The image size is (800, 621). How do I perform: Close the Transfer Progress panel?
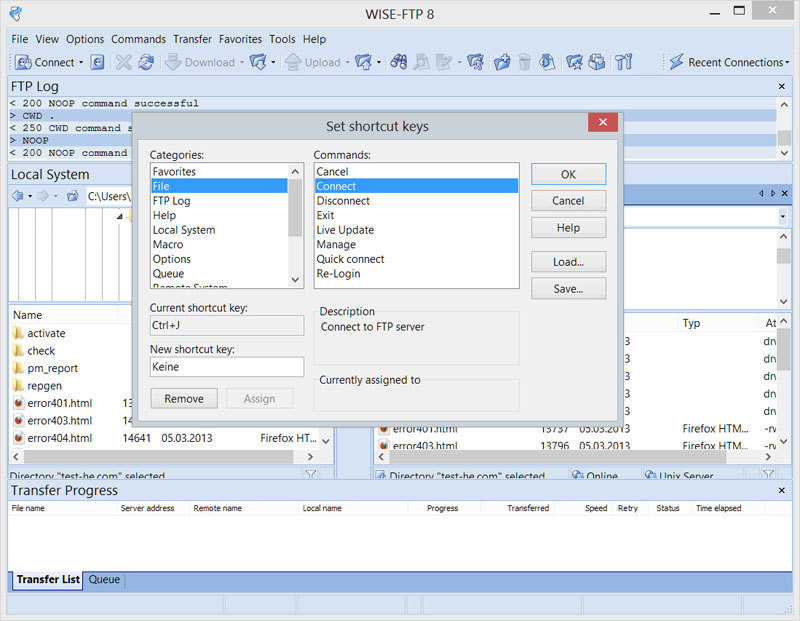782,490
